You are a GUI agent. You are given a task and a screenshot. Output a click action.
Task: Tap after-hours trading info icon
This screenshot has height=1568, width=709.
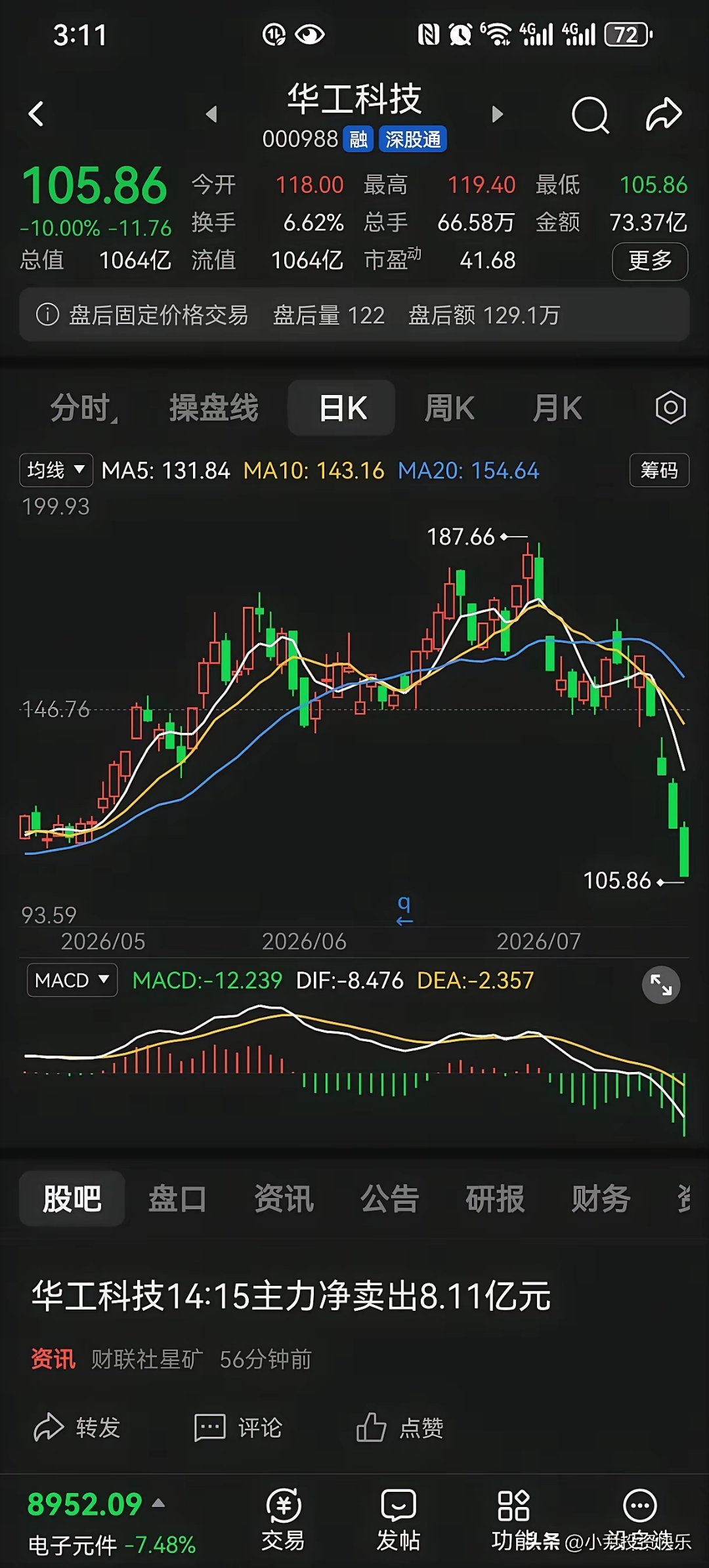[47, 315]
